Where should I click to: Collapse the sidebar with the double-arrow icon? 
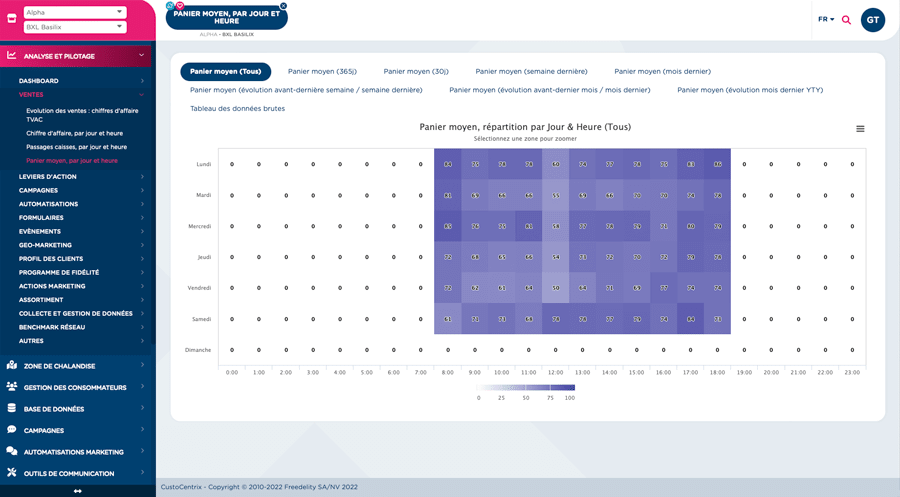(77, 491)
